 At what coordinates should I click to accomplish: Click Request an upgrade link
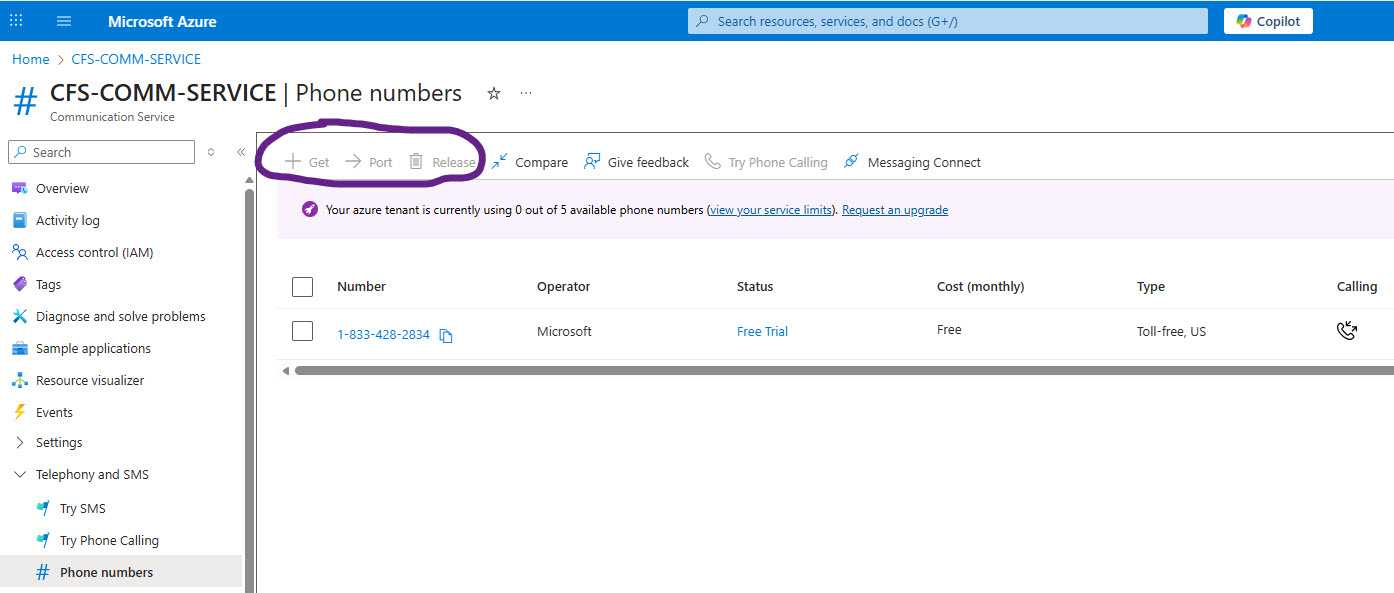pyautogui.click(x=895, y=210)
